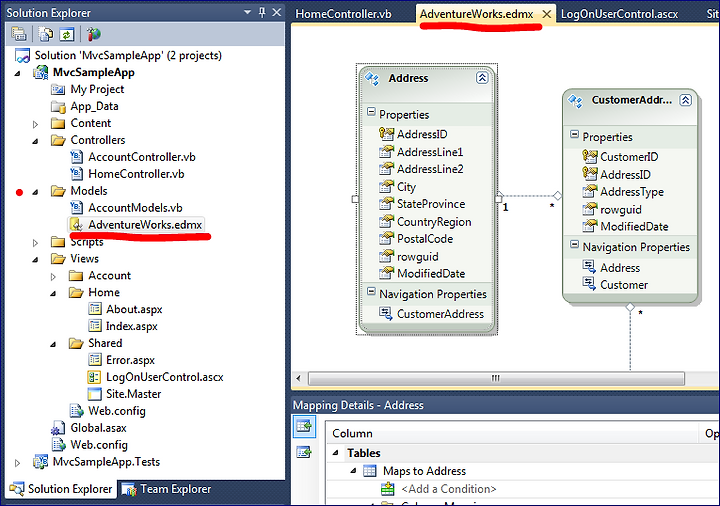This screenshot has height=506, width=720.
Task: Select the PostalCode property
Action: (x=425, y=239)
